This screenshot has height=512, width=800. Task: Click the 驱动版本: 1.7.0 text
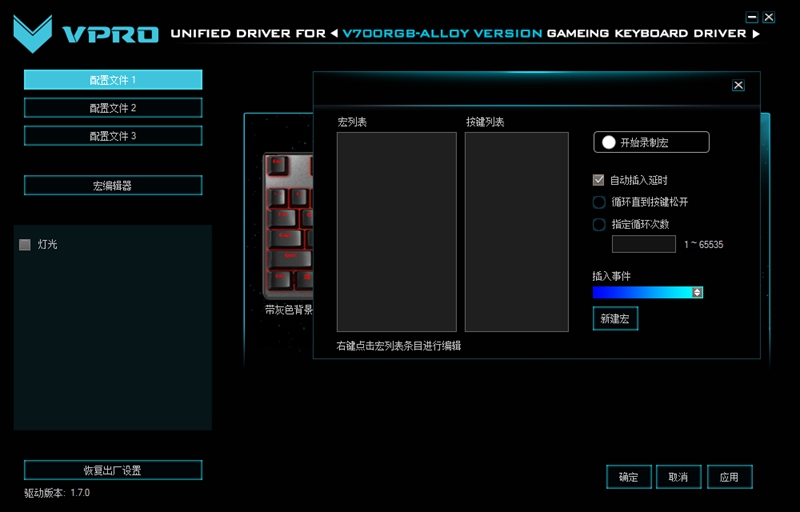click(x=57, y=493)
